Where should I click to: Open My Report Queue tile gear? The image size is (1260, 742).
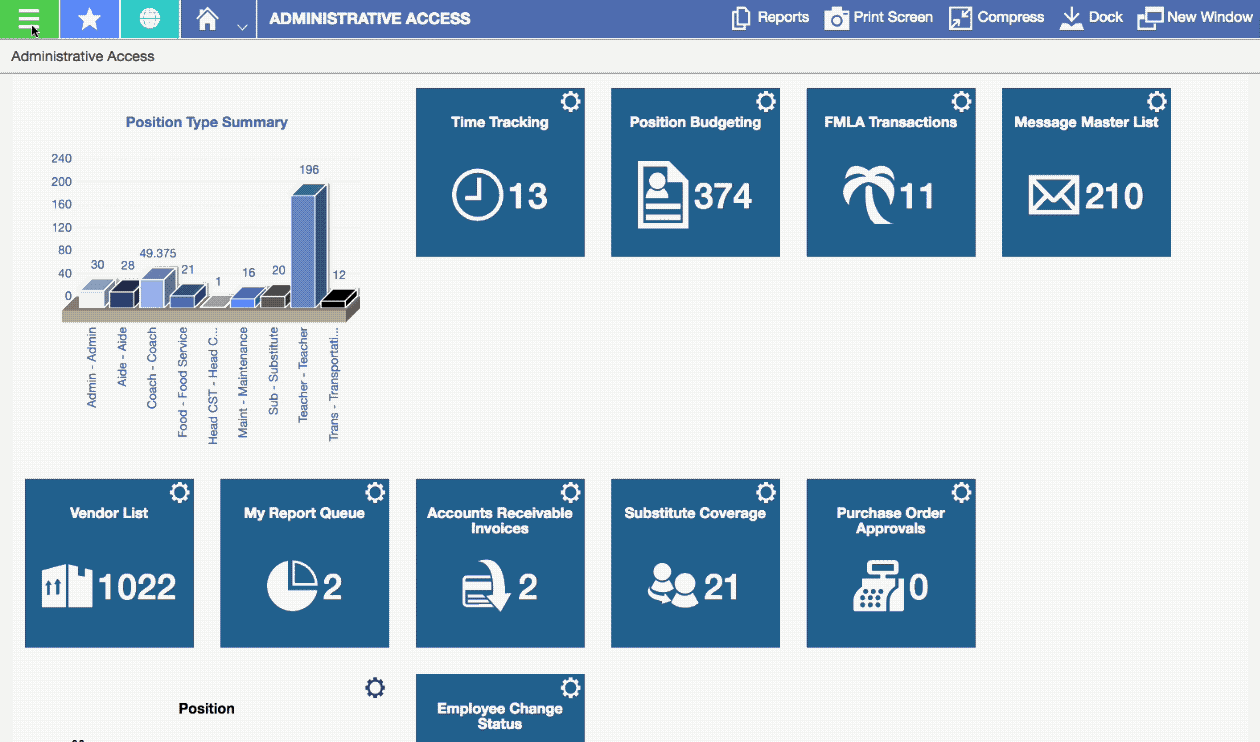[375, 493]
